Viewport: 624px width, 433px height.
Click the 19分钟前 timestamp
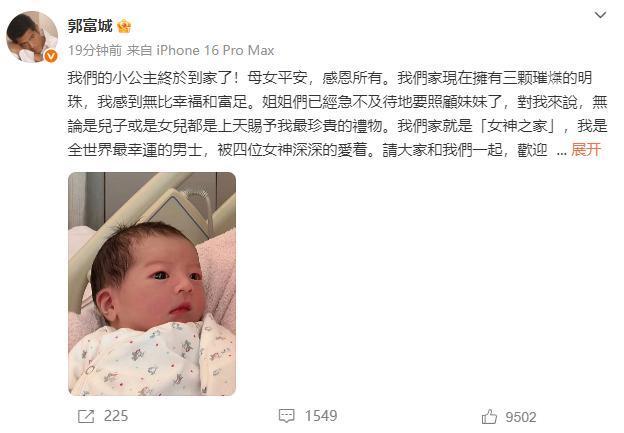pos(95,51)
